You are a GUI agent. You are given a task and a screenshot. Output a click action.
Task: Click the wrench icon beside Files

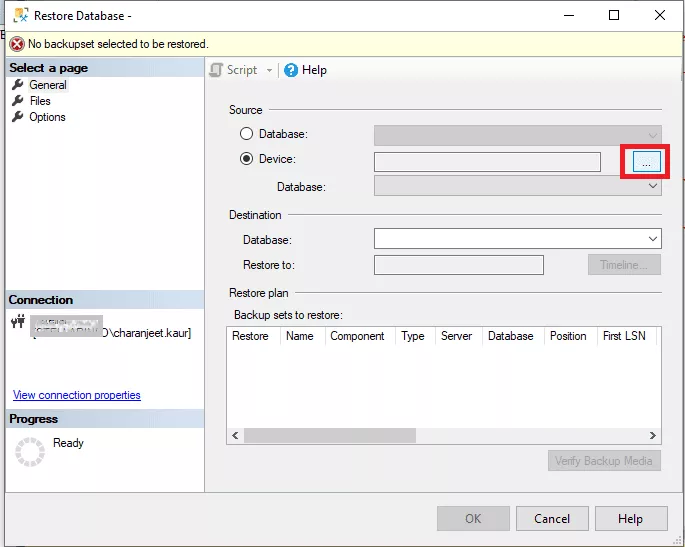point(17,101)
